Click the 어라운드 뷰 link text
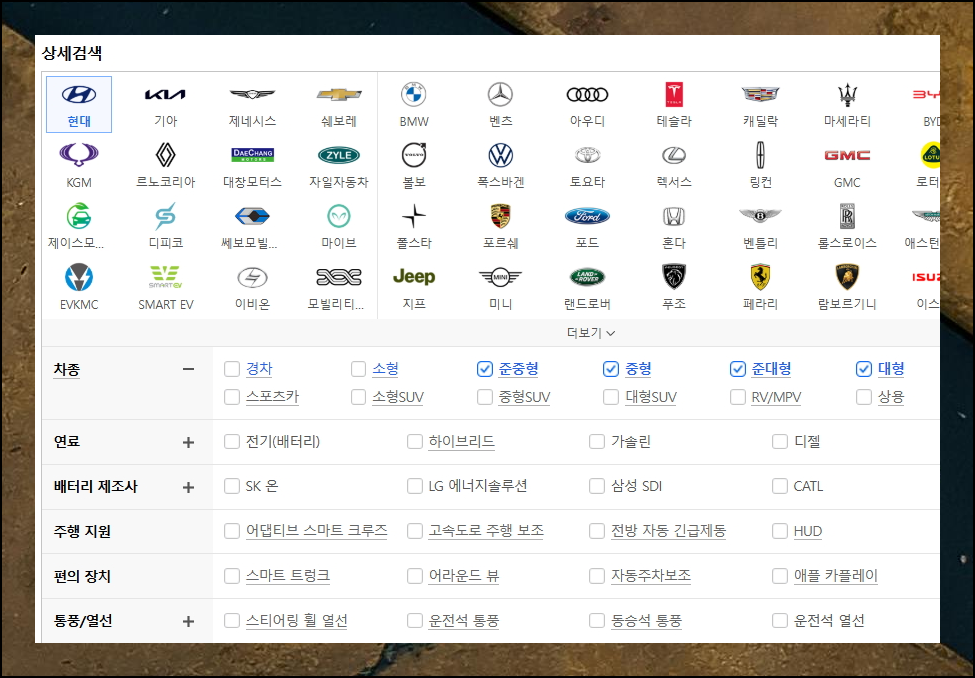The width and height of the screenshot is (975, 678). [464, 576]
